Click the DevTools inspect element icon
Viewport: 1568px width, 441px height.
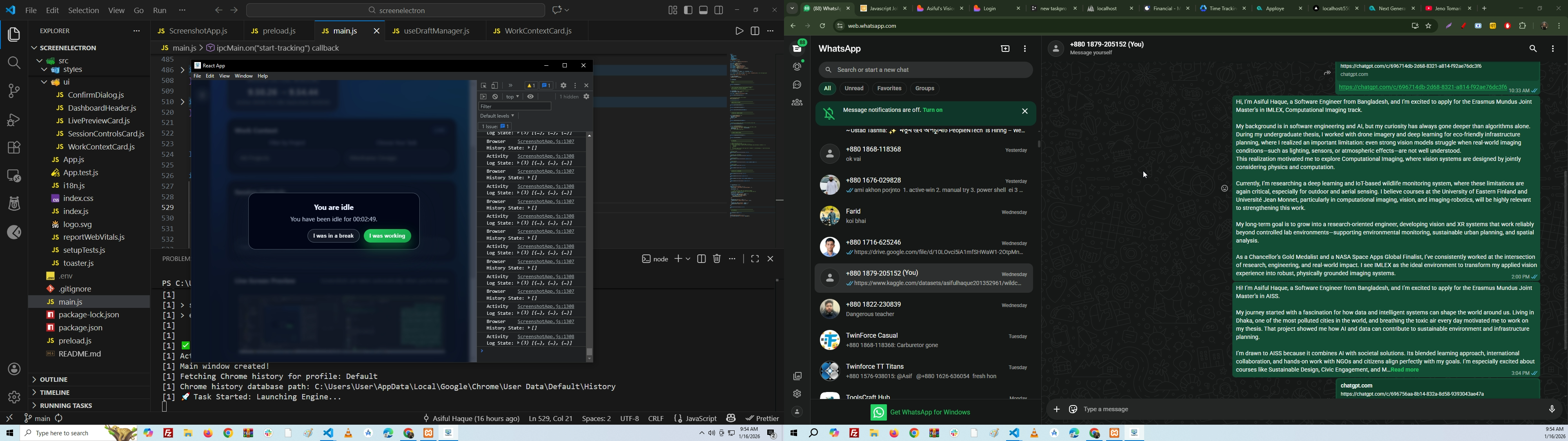coord(484,86)
